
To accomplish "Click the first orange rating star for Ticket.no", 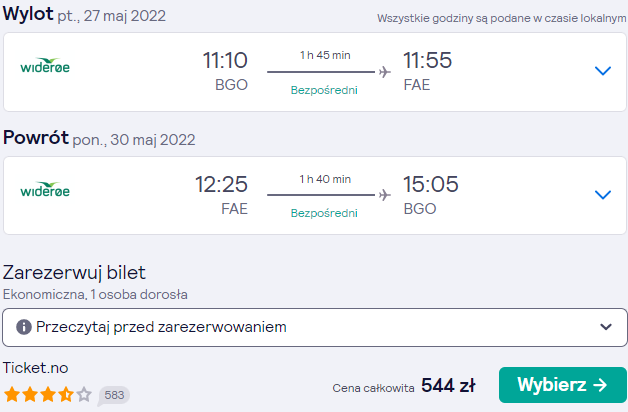I will tap(12, 394).
